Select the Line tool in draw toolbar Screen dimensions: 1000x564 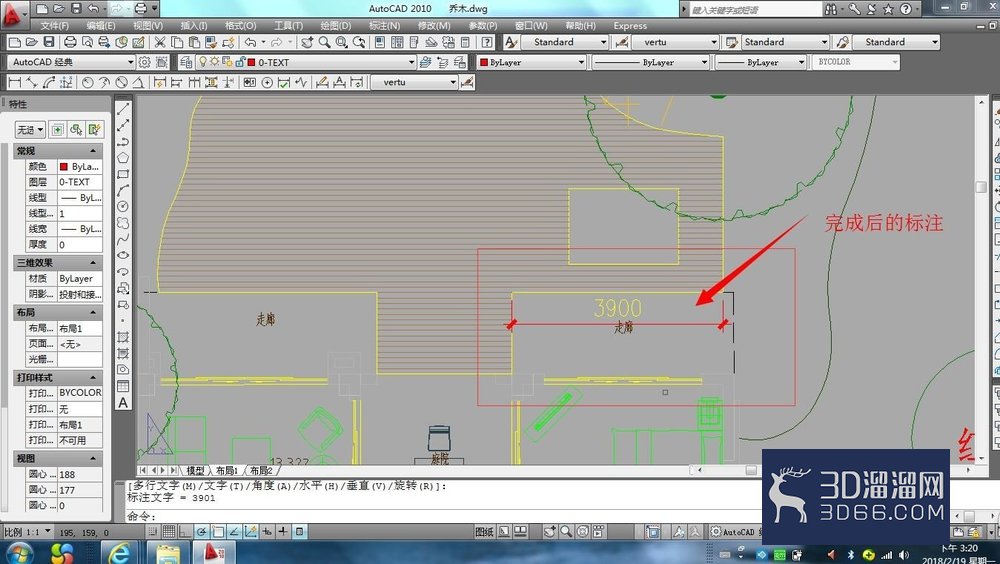click(123, 108)
